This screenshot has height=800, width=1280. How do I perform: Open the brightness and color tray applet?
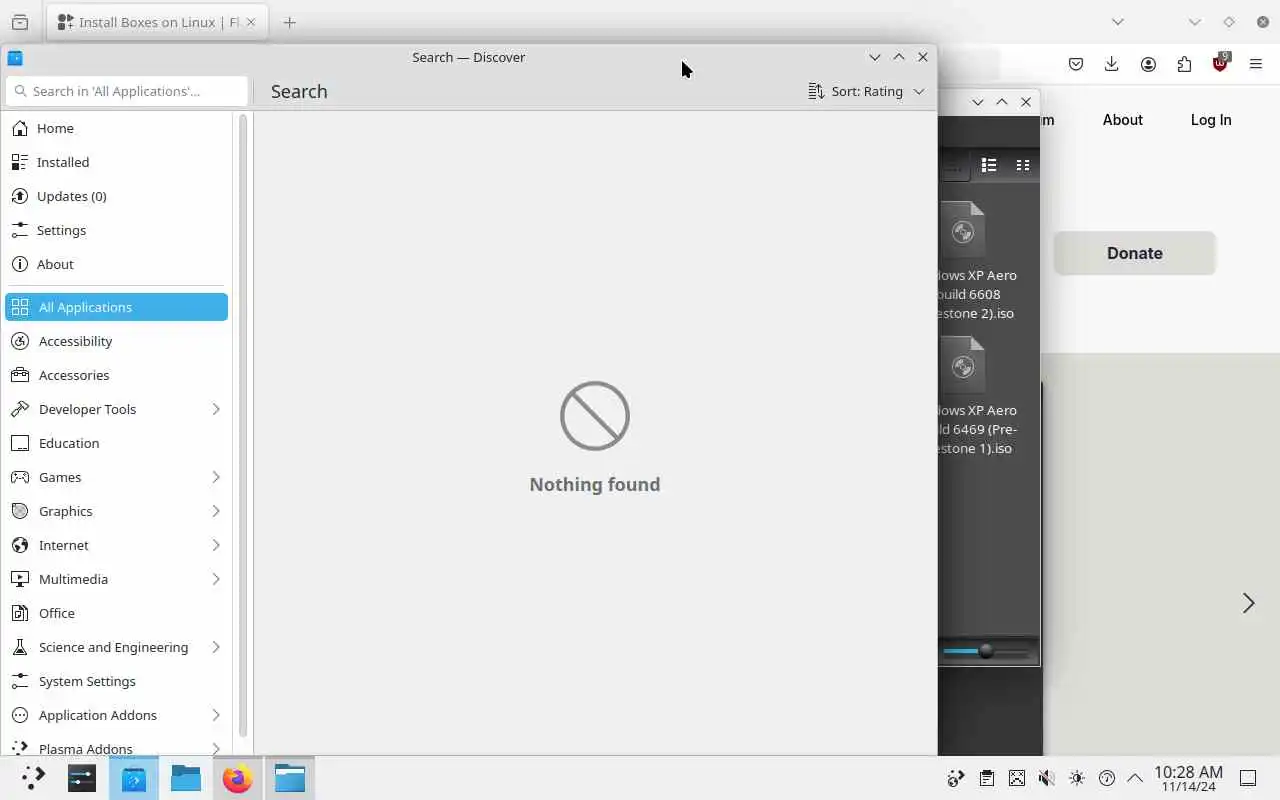(1076, 778)
